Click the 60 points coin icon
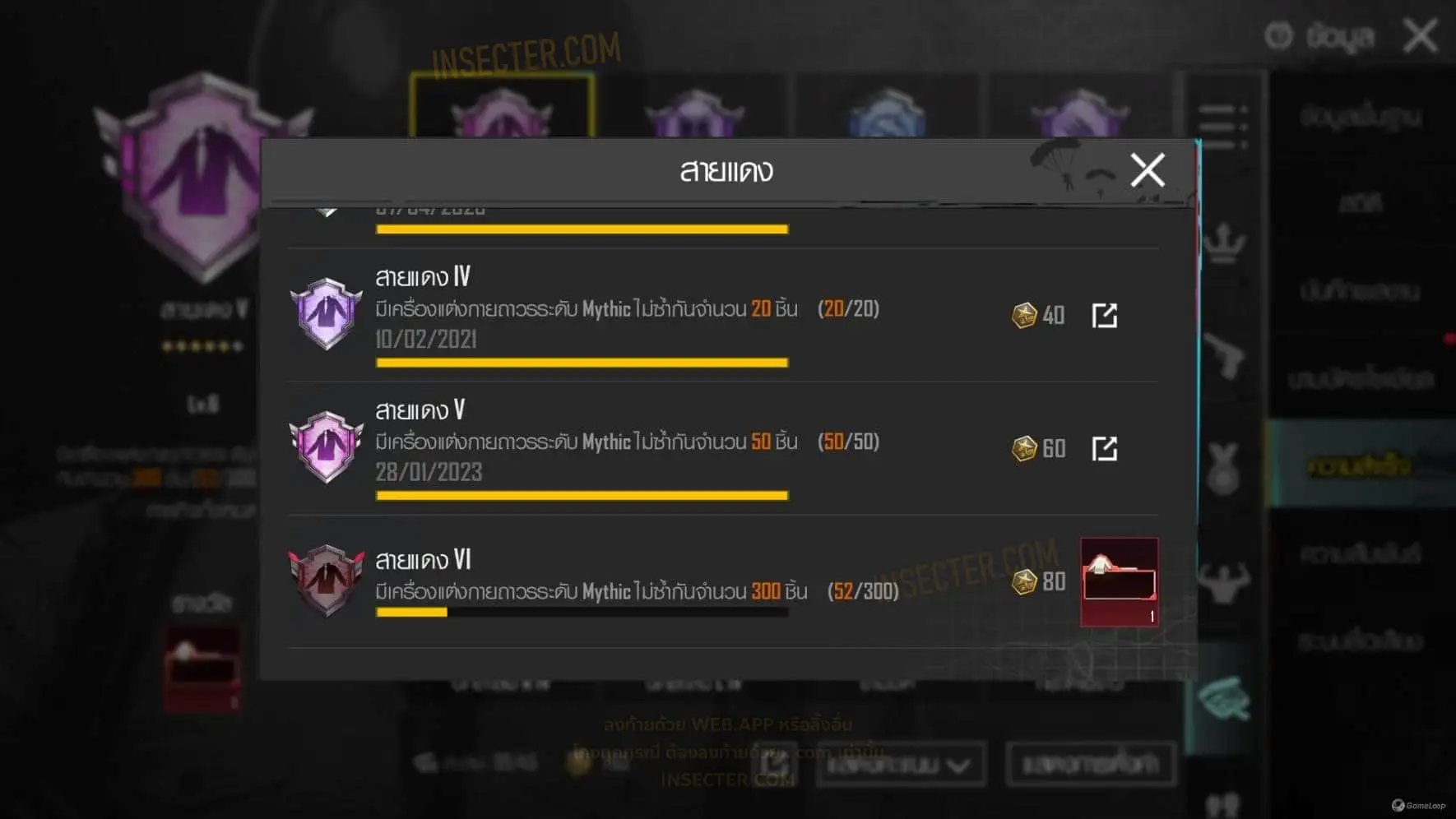The width and height of the screenshot is (1456, 819). coord(1024,448)
